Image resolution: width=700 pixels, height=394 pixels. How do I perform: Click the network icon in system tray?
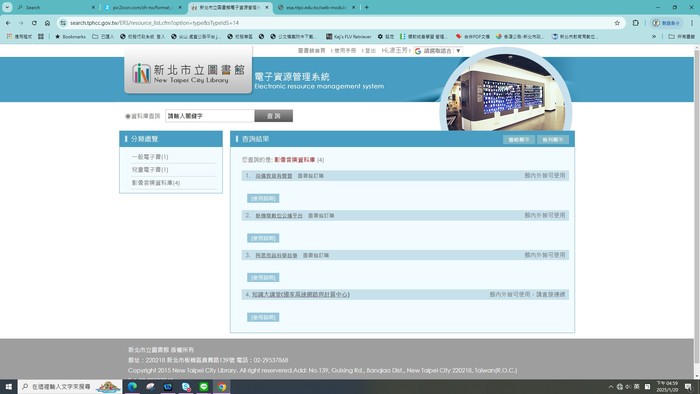point(620,386)
